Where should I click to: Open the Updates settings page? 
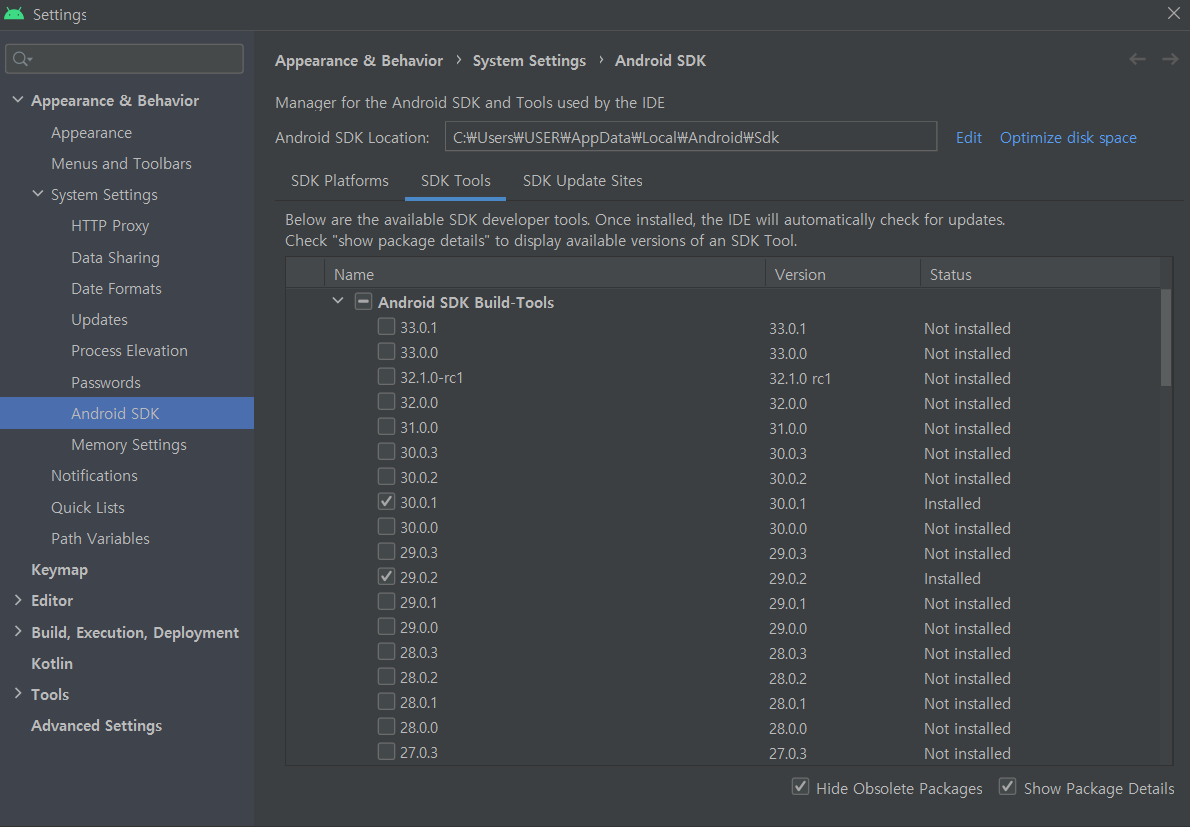tap(99, 319)
